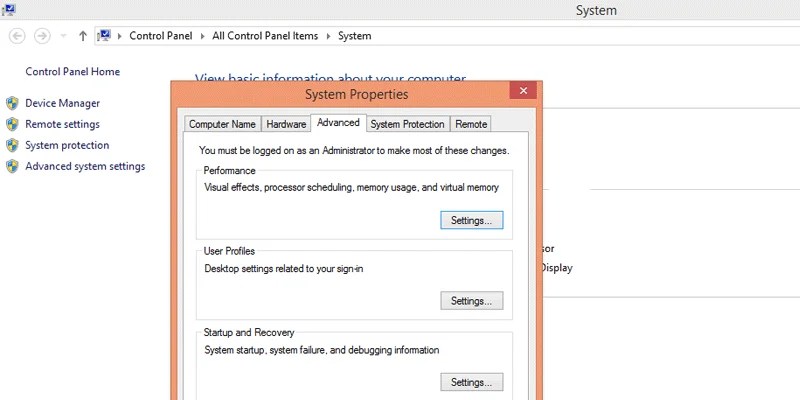Select System breadcrumb in address bar

pyautogui.click(x=355, y=36)
